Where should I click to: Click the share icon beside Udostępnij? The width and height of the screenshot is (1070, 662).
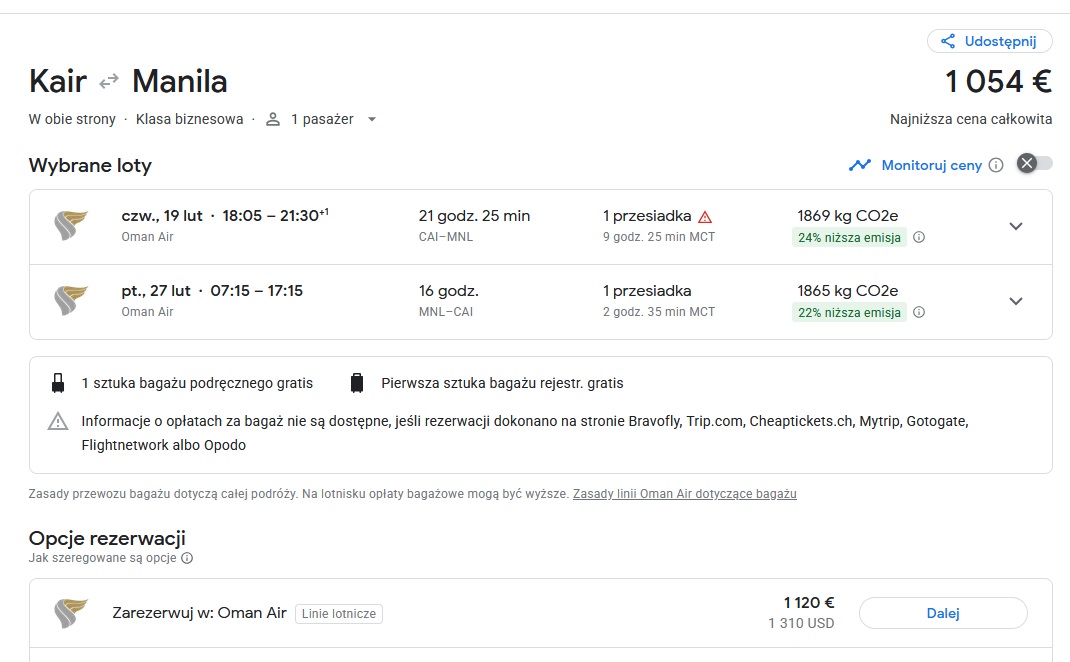click(948, 41)
